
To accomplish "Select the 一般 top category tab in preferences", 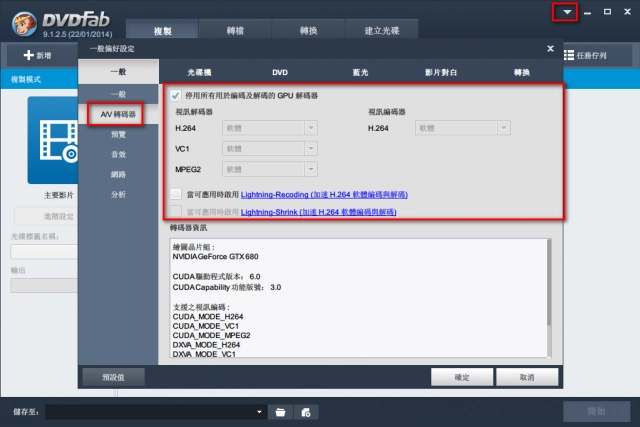I will [x=118, y=72].
